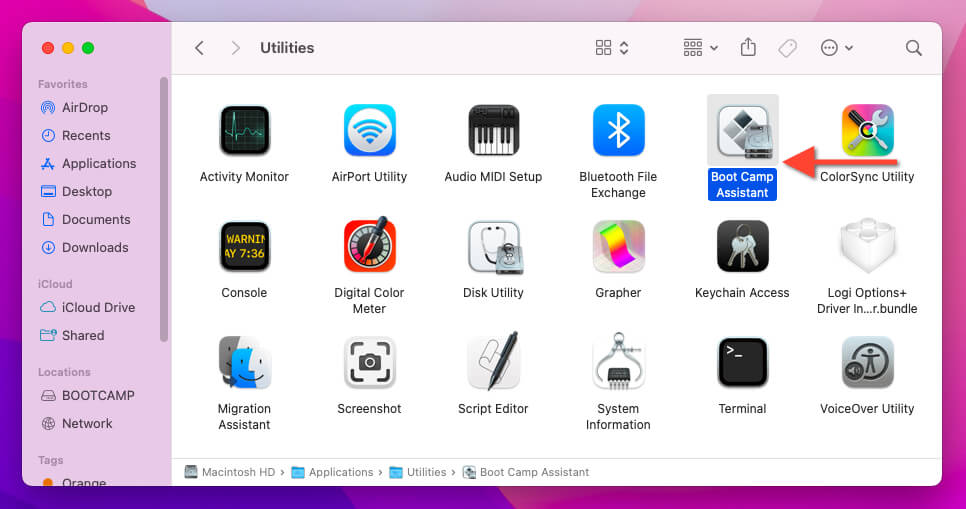Select the Disk Utility icon
This screenshot has width=966, height=509.
[x=495, y=246]
